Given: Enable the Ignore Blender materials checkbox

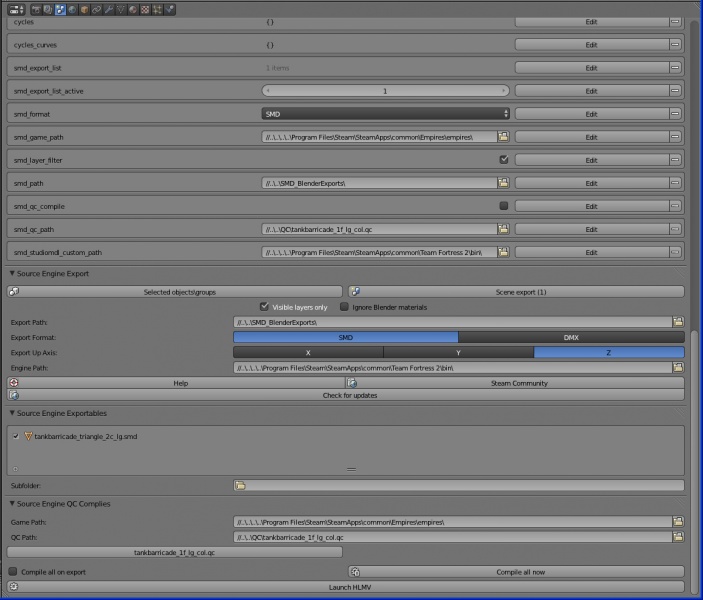Looking at the screenshot, I should coord(346,307).
